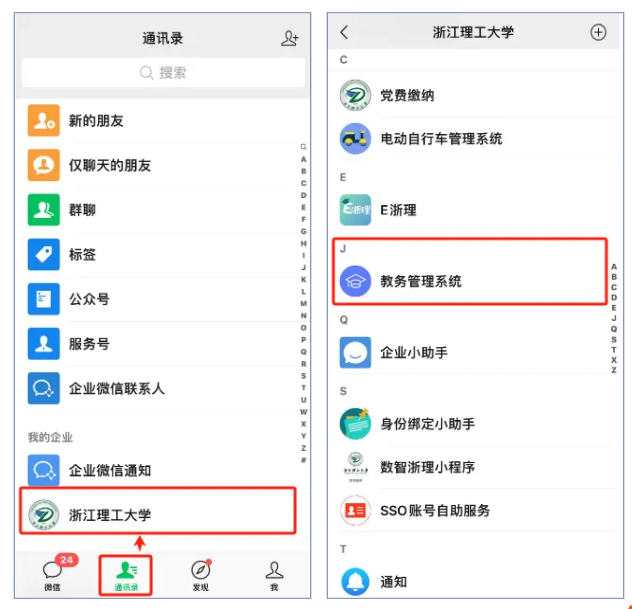Image resolution: width=632 pixels, height=609 pixels.
Task: Open the 我 profile tab
Action: [274, 576]
